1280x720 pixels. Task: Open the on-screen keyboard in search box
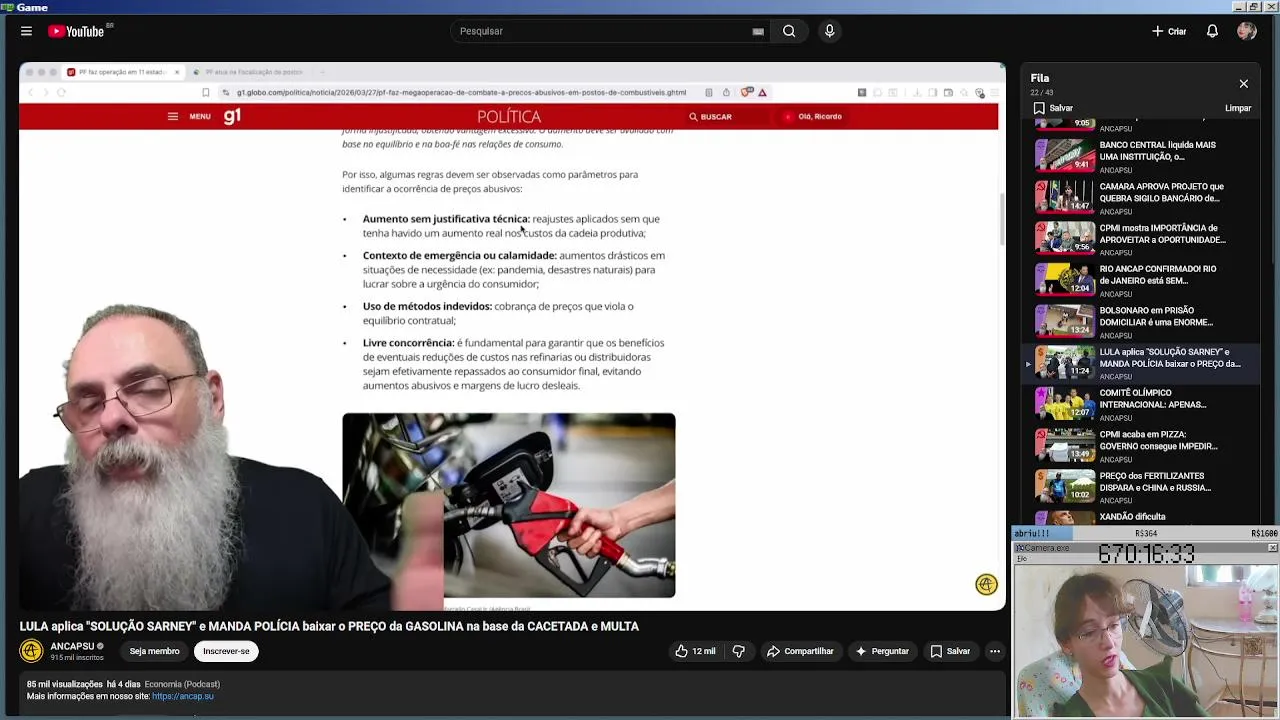click(758, 31)
